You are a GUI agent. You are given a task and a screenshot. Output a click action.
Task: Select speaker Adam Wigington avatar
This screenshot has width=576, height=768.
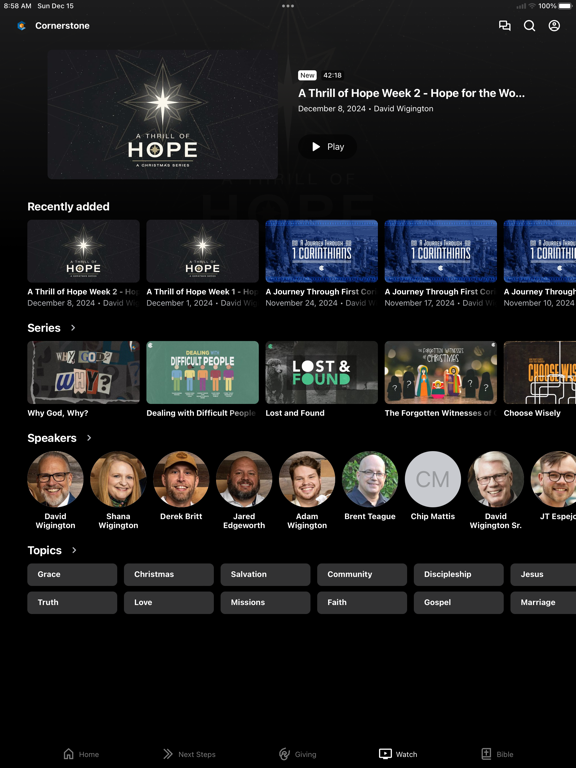click(x=307, y=479)
